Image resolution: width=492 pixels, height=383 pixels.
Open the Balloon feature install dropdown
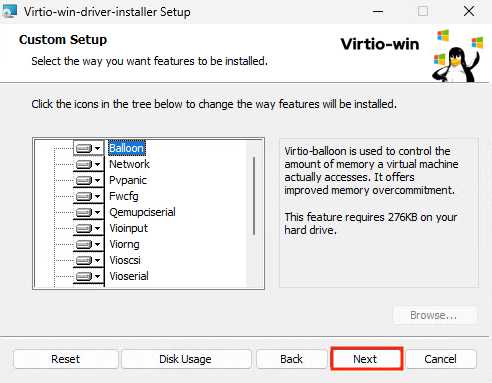pos(88,148)
